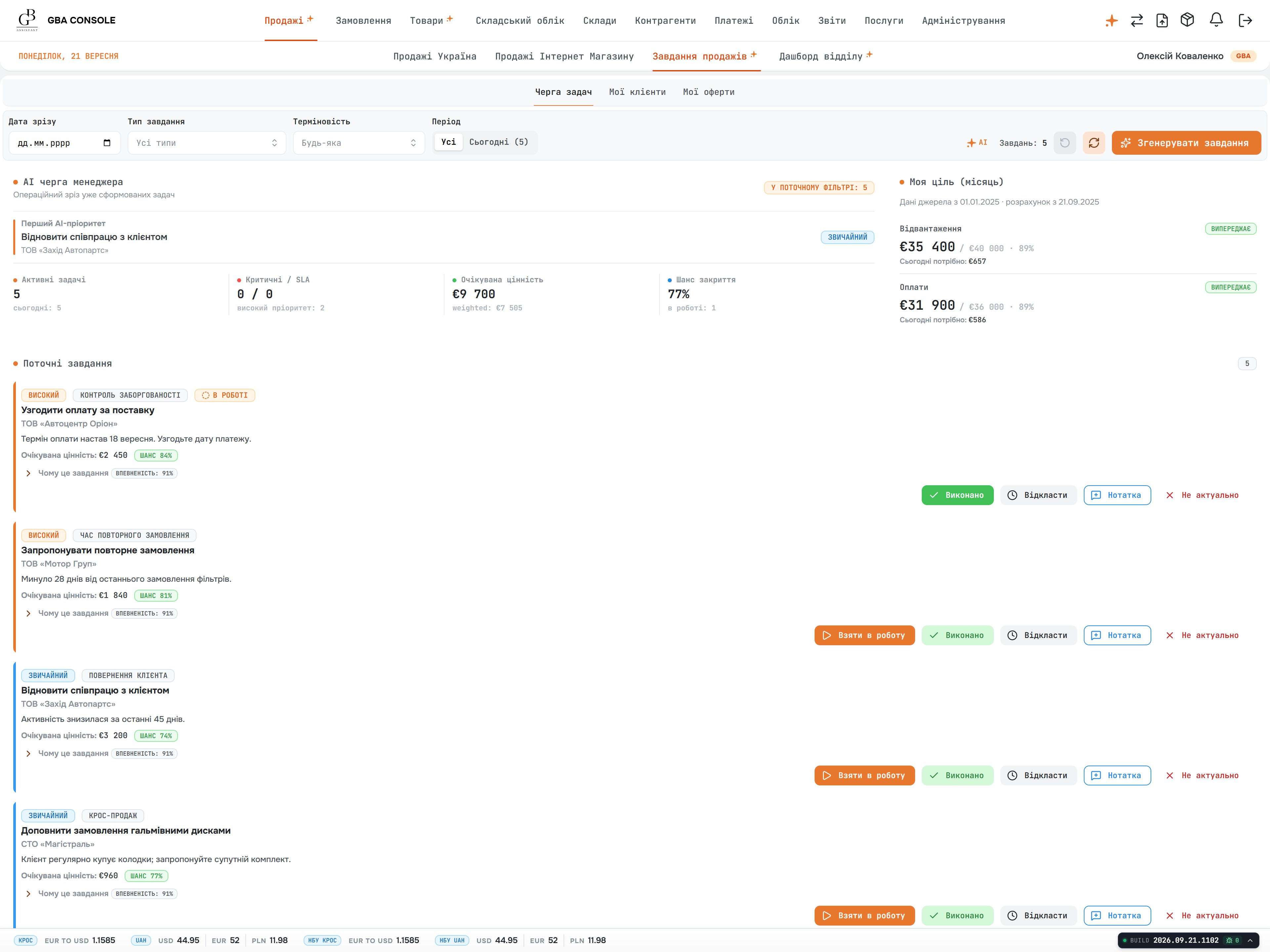Screen dimensions: 1270x952
Task: Click the orange refresh tasks icon
Action: click(x=1094, y=143)
